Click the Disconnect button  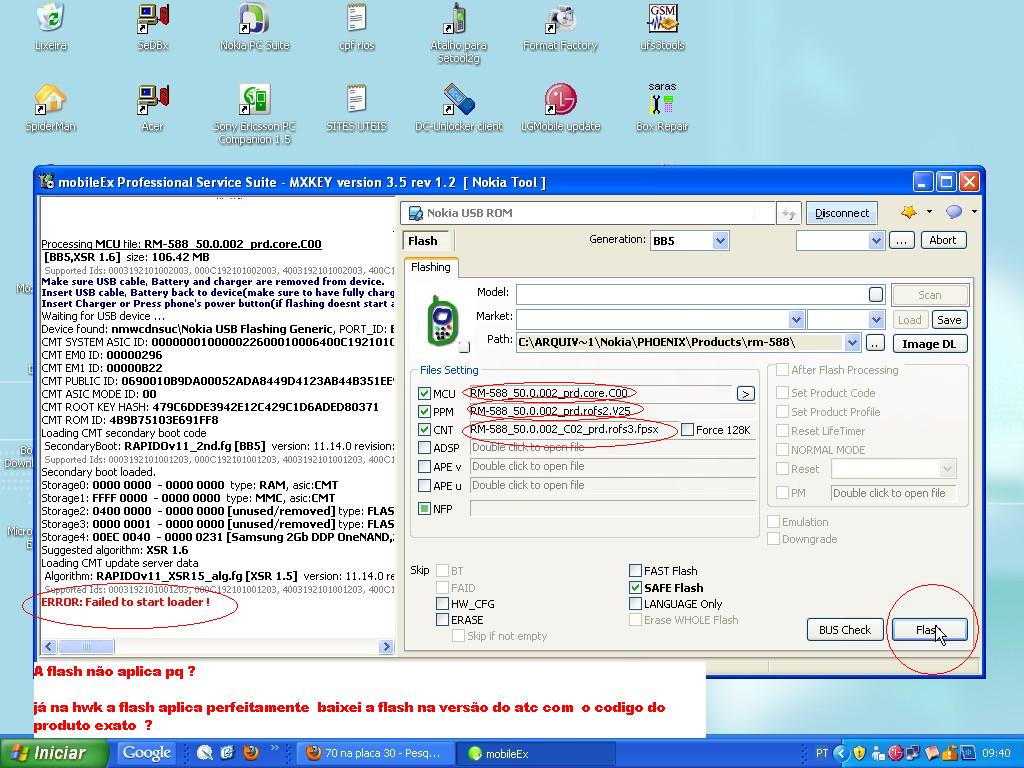pyautogui.click(x=842, y=213)
